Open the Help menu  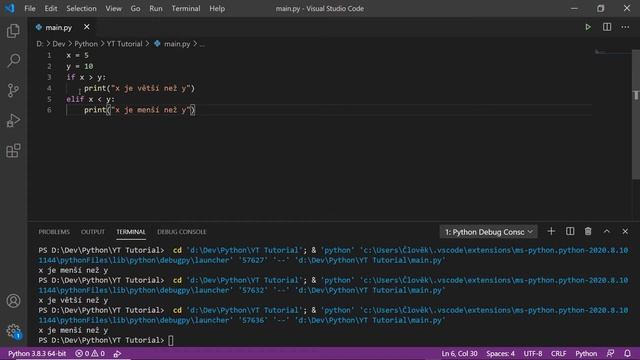pos(217,9)
